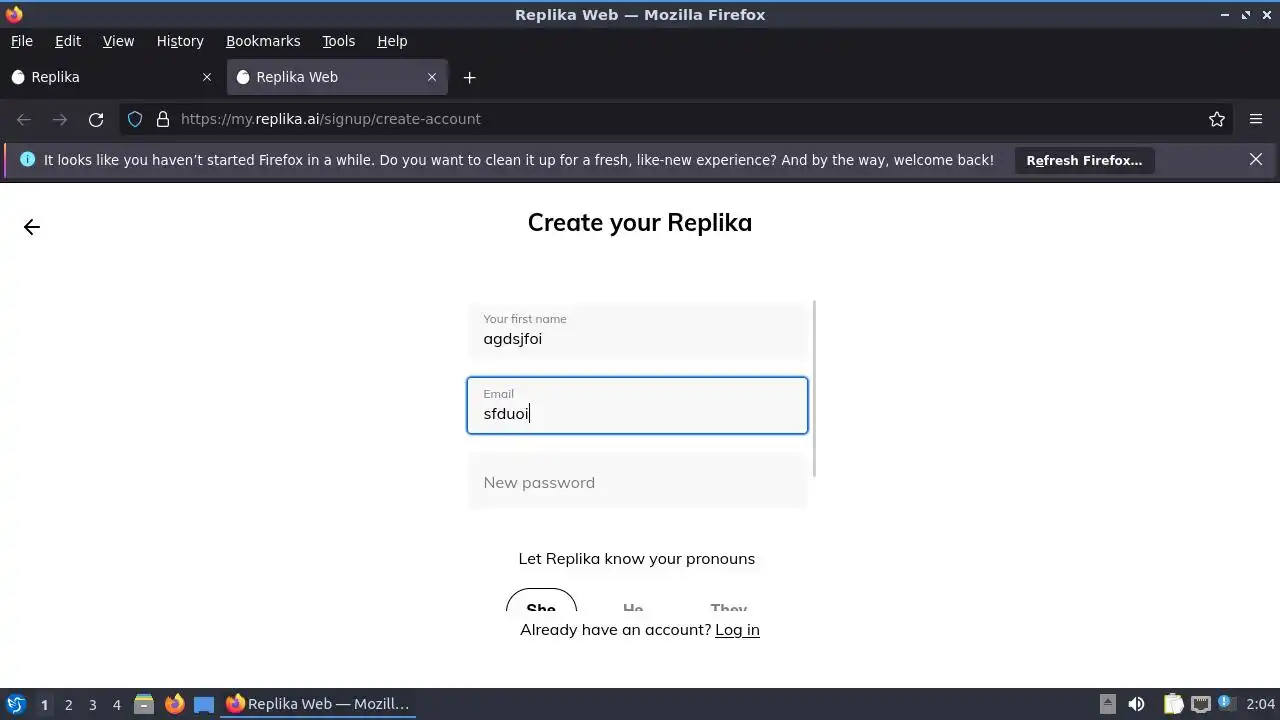Click Let Replika know your pronouns text
Viewport: 1280px width, 720px height.
637,559
